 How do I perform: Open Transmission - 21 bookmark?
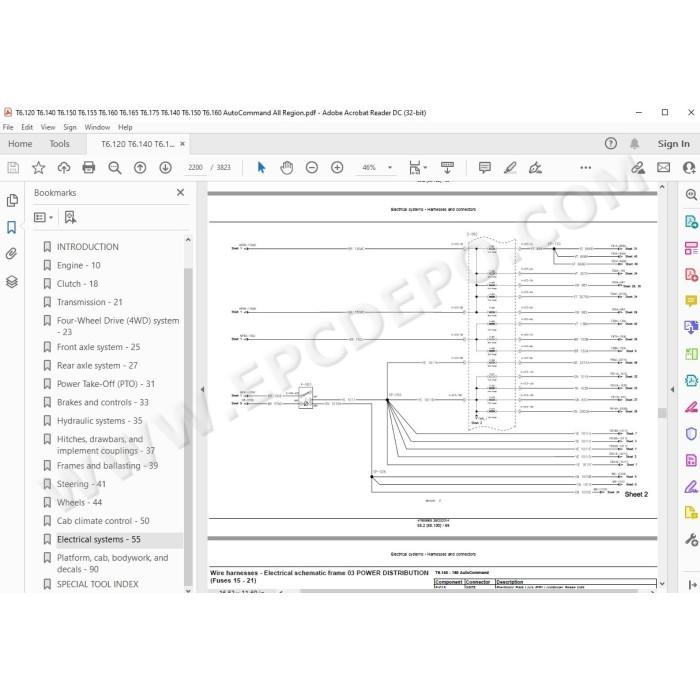(x=90, y=302)
